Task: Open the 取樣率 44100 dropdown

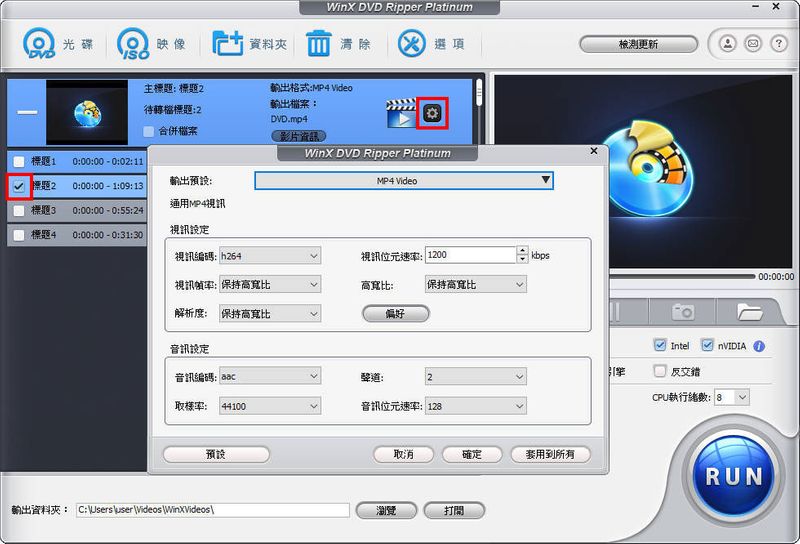Action: point(270,406)
